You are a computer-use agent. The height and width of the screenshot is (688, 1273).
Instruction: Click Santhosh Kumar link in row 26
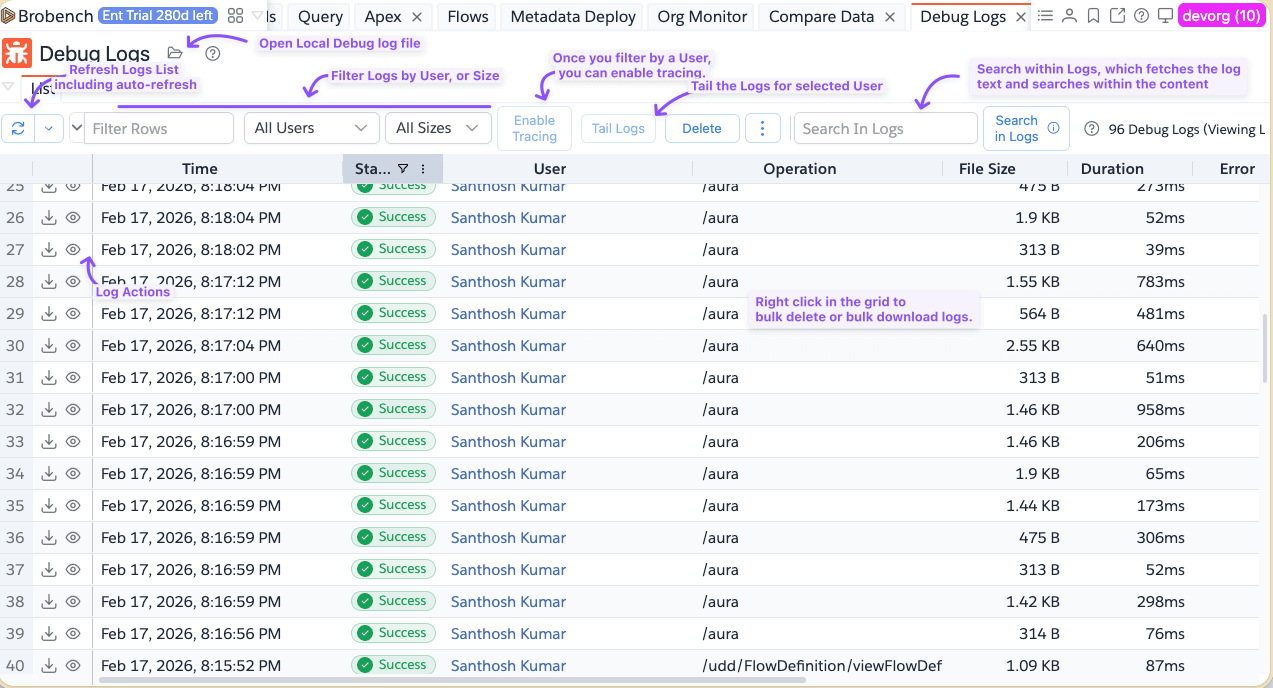click(508, 218)
